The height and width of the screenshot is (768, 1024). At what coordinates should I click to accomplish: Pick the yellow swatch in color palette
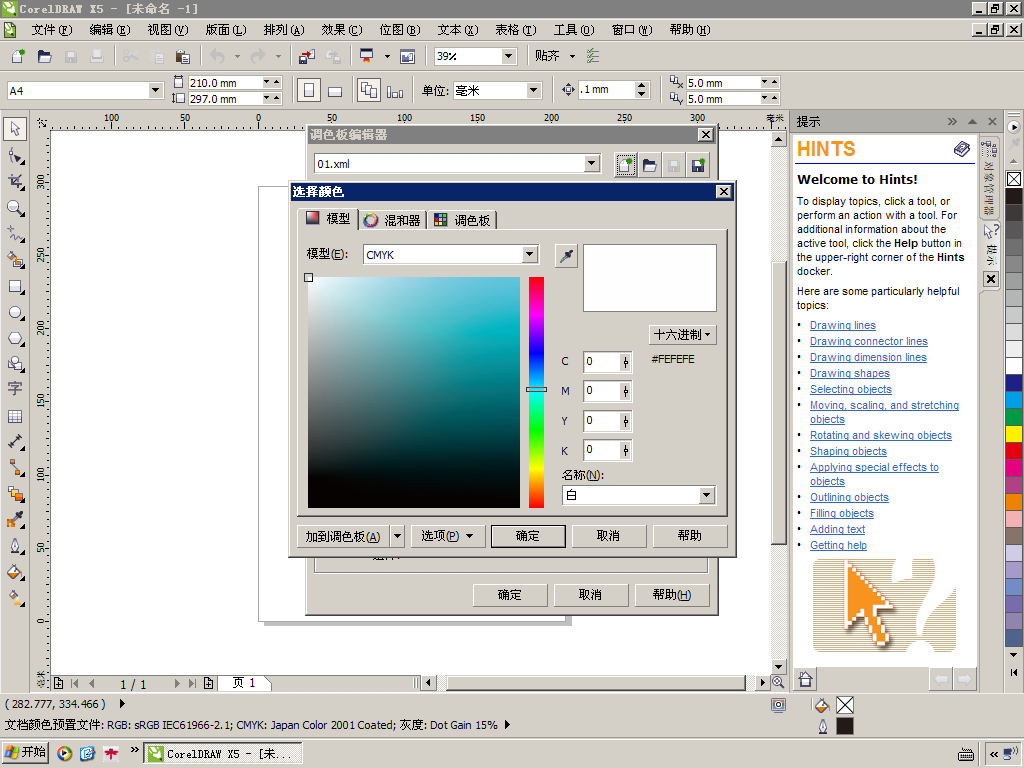coord(1014,434)
